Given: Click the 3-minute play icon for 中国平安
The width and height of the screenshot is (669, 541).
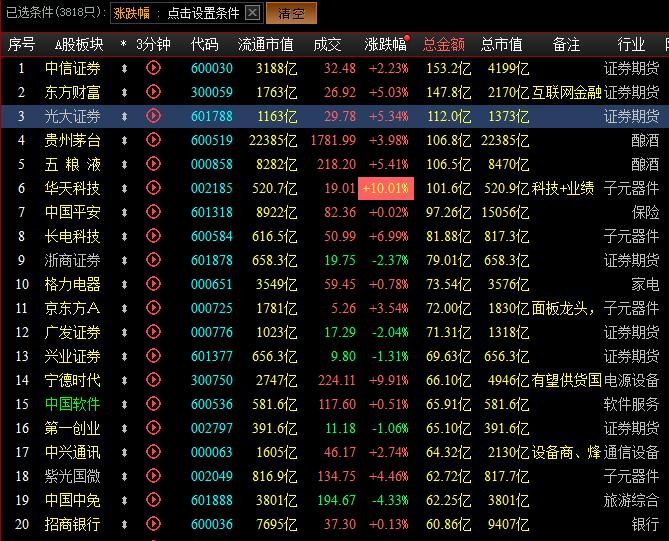Looking at the screenshot, I should coord(153,212).
